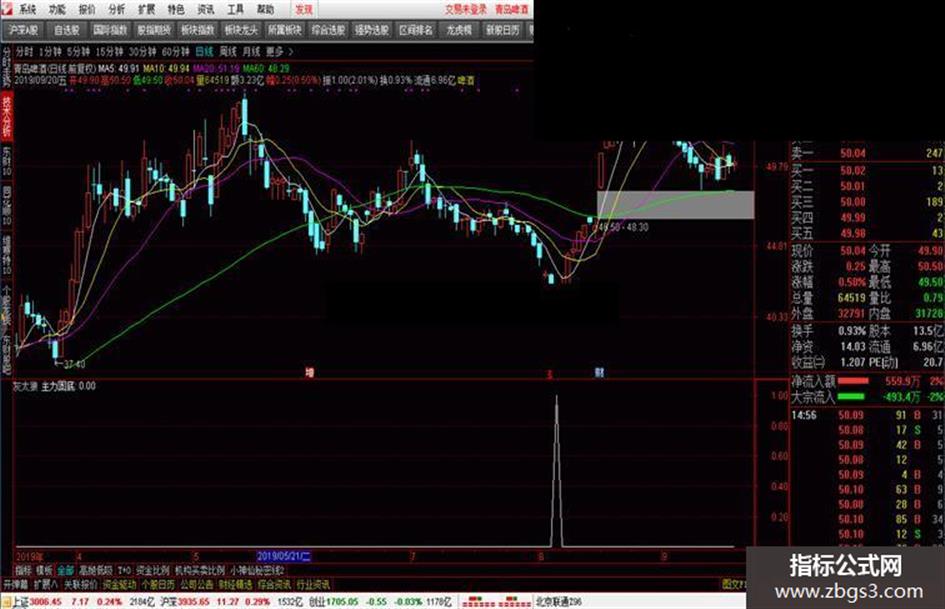
Task: Switch chart to 1分钟 period
Action: (50, 51)
